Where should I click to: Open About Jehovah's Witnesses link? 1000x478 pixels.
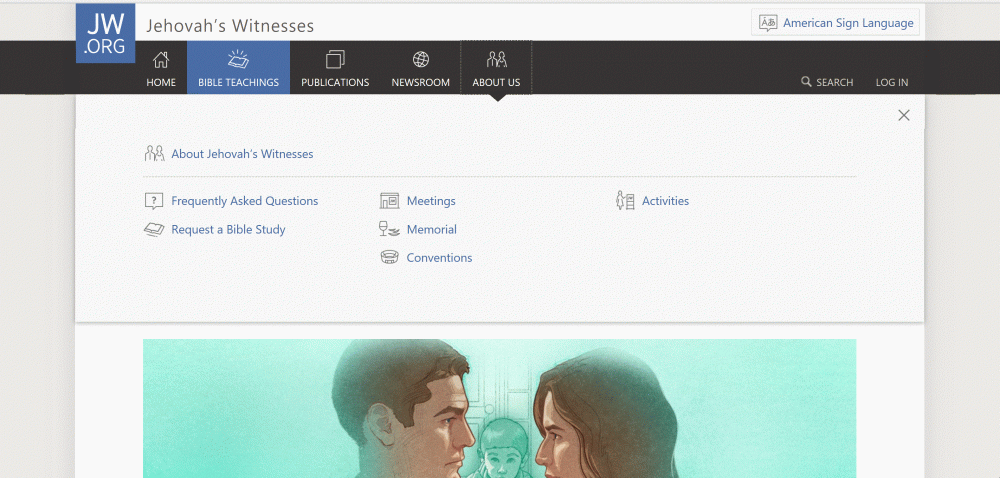coord(242,154)
